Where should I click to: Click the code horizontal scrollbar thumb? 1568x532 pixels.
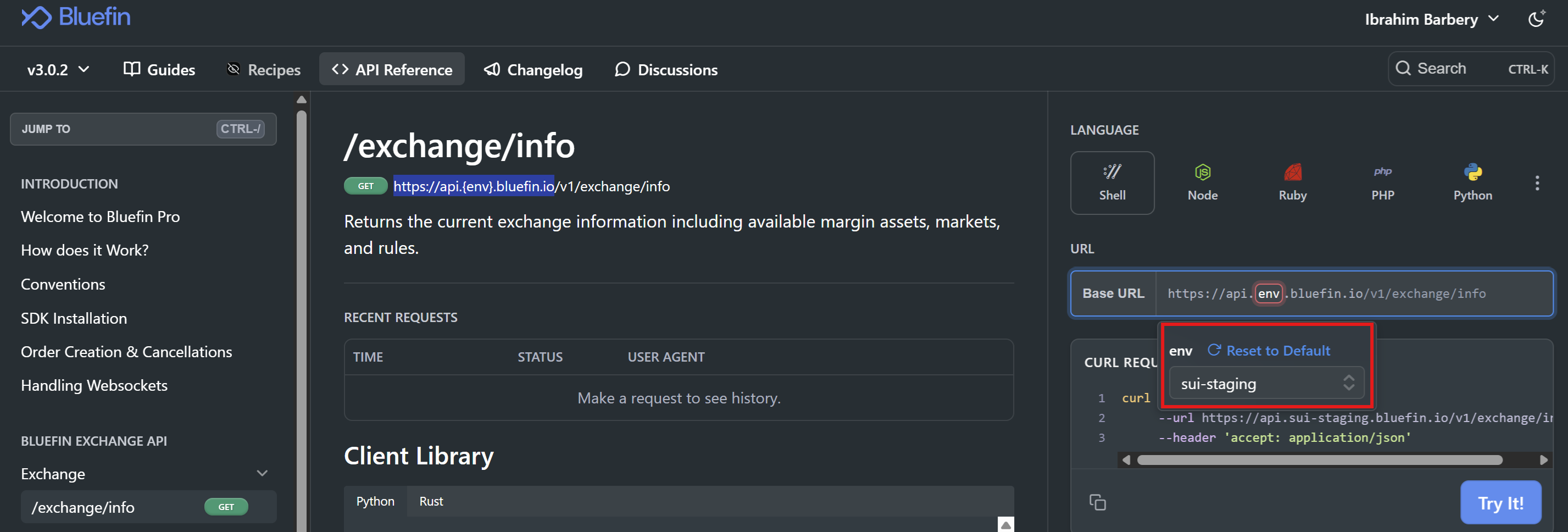tap(1320, 460)
